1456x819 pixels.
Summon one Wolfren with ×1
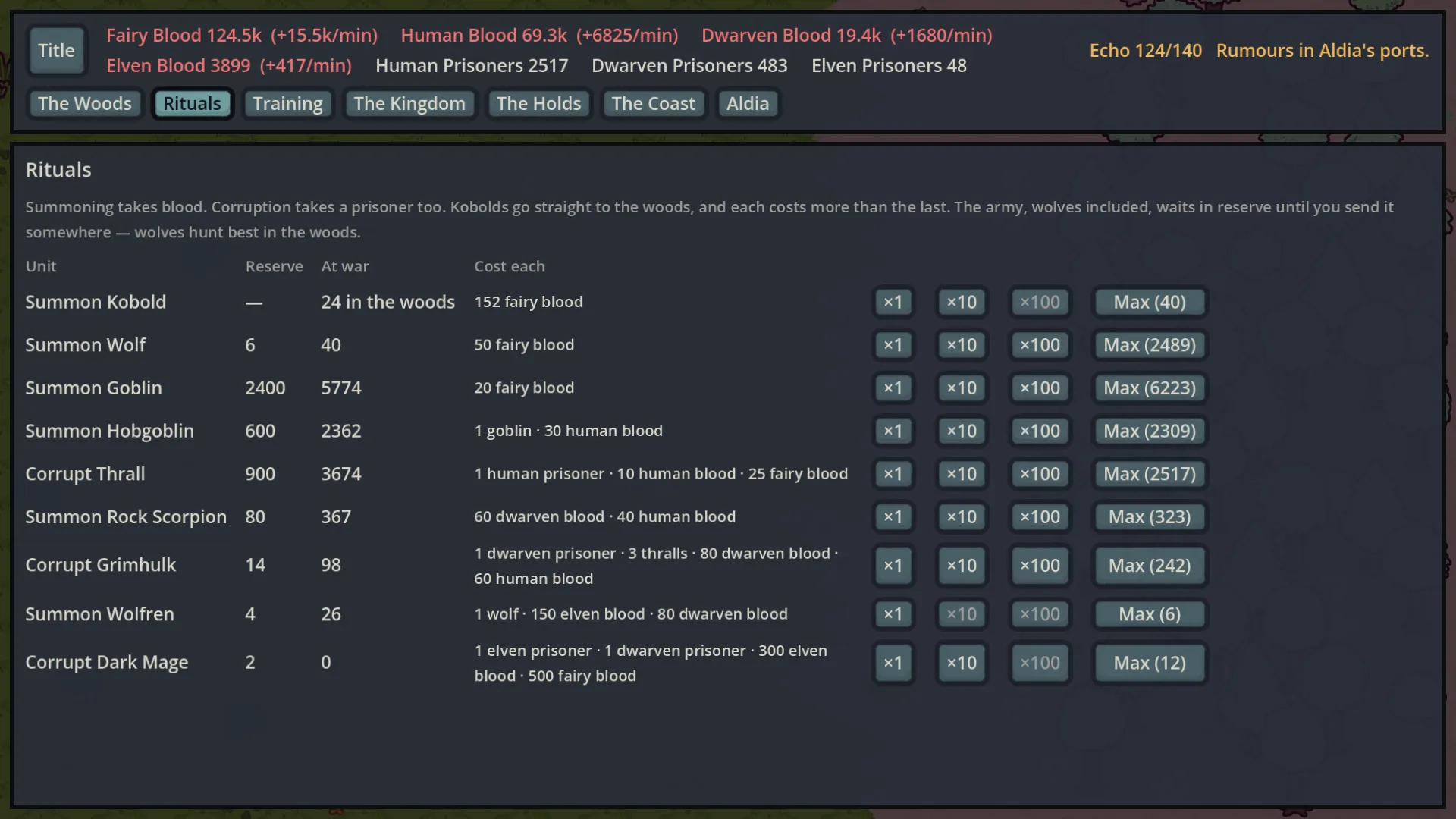[x=893, y=614]
